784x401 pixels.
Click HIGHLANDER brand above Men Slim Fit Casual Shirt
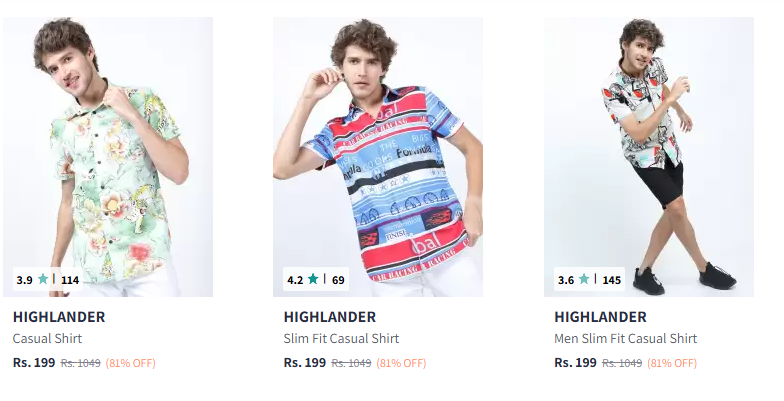coord(600,317)
